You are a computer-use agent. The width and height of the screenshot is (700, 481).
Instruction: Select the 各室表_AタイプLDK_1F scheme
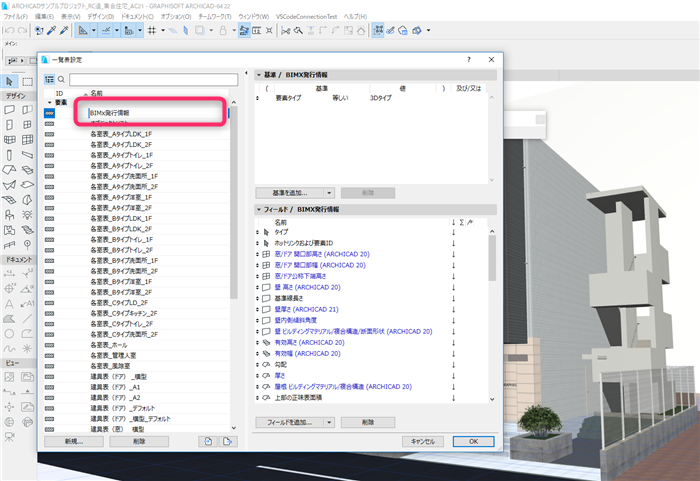coord(121,134)
